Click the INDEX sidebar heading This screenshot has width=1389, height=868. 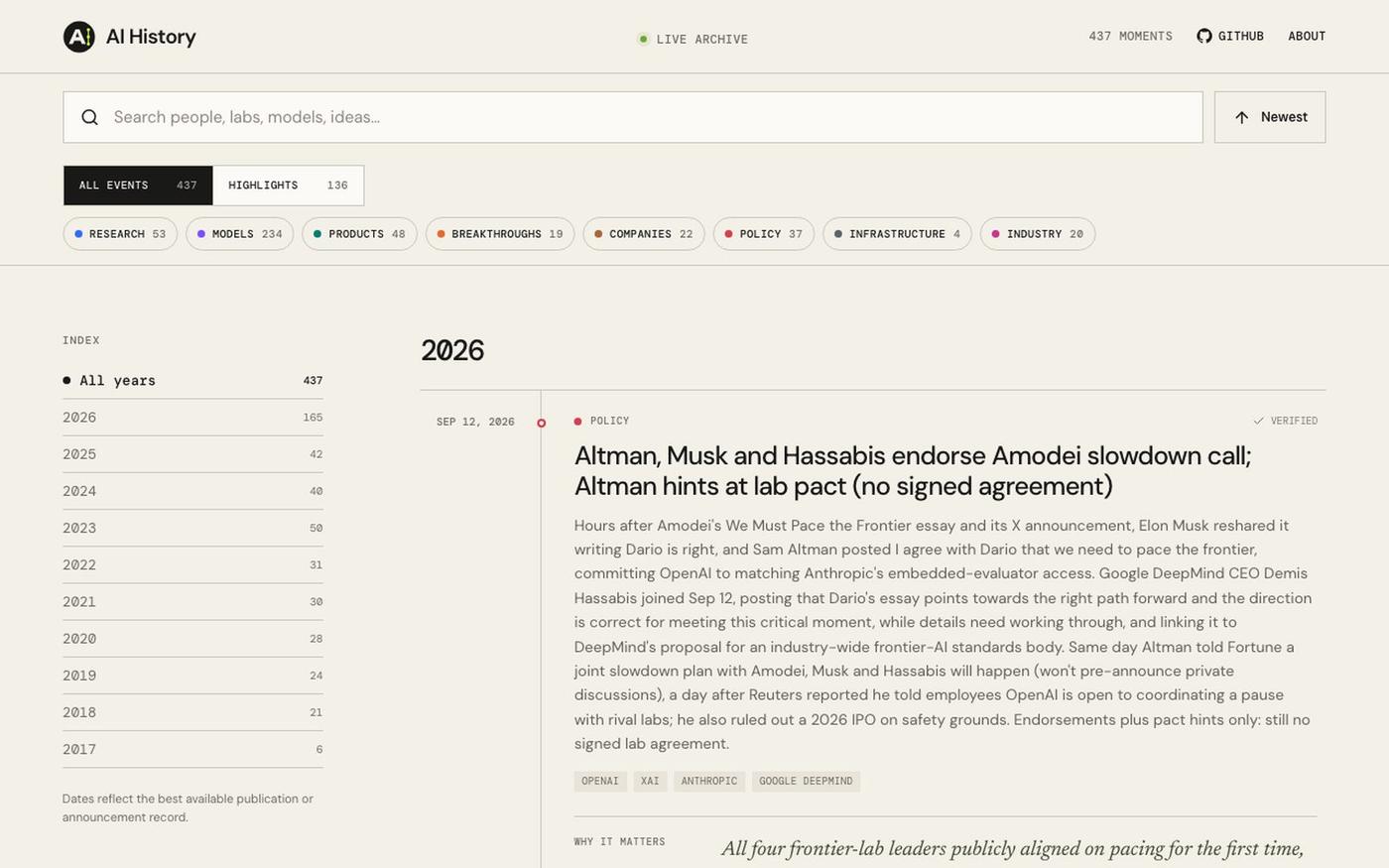pyautogui.click(x=81, y=340)
